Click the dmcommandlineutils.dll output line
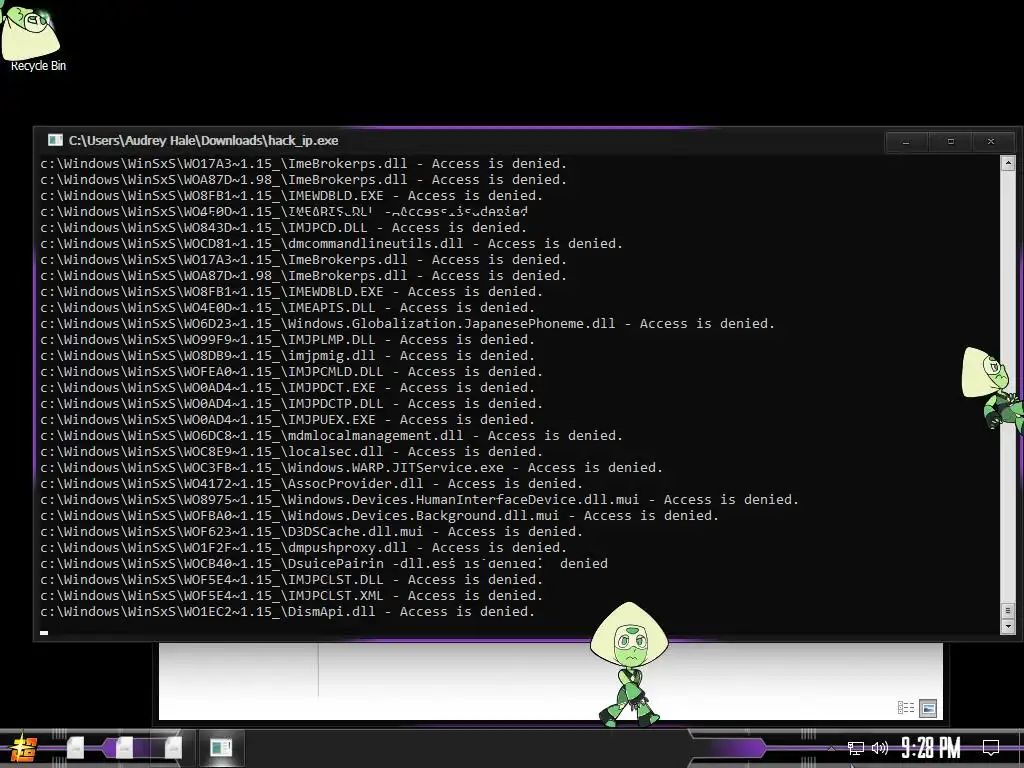1024x768 pixels. pos(331,244)
